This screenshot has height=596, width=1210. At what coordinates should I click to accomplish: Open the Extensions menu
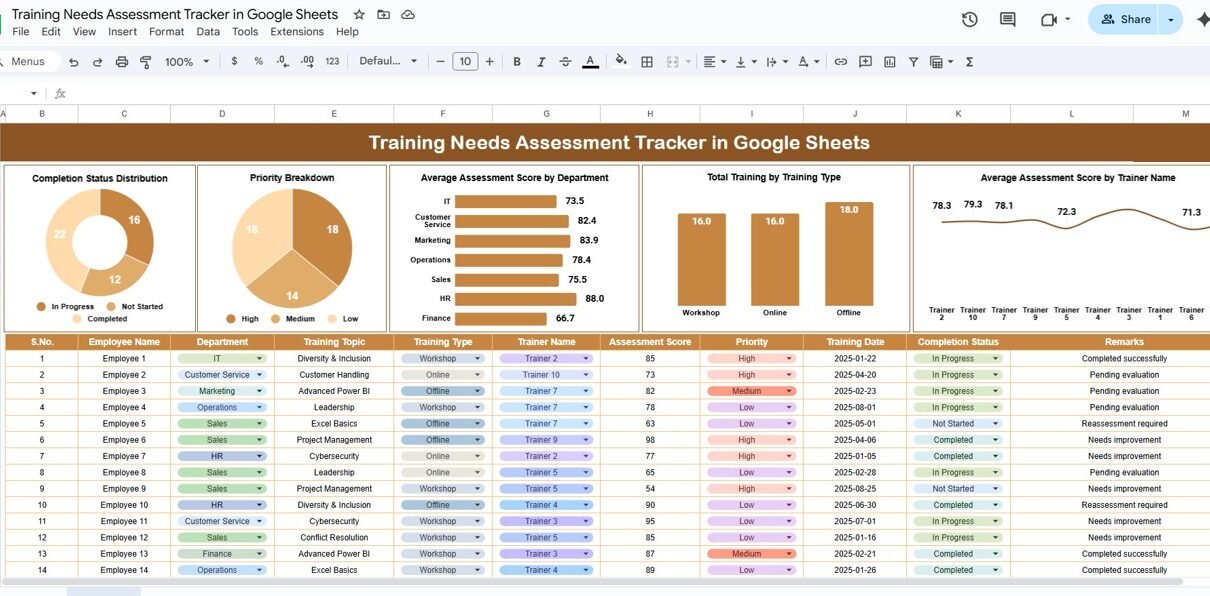pos(297,32)
